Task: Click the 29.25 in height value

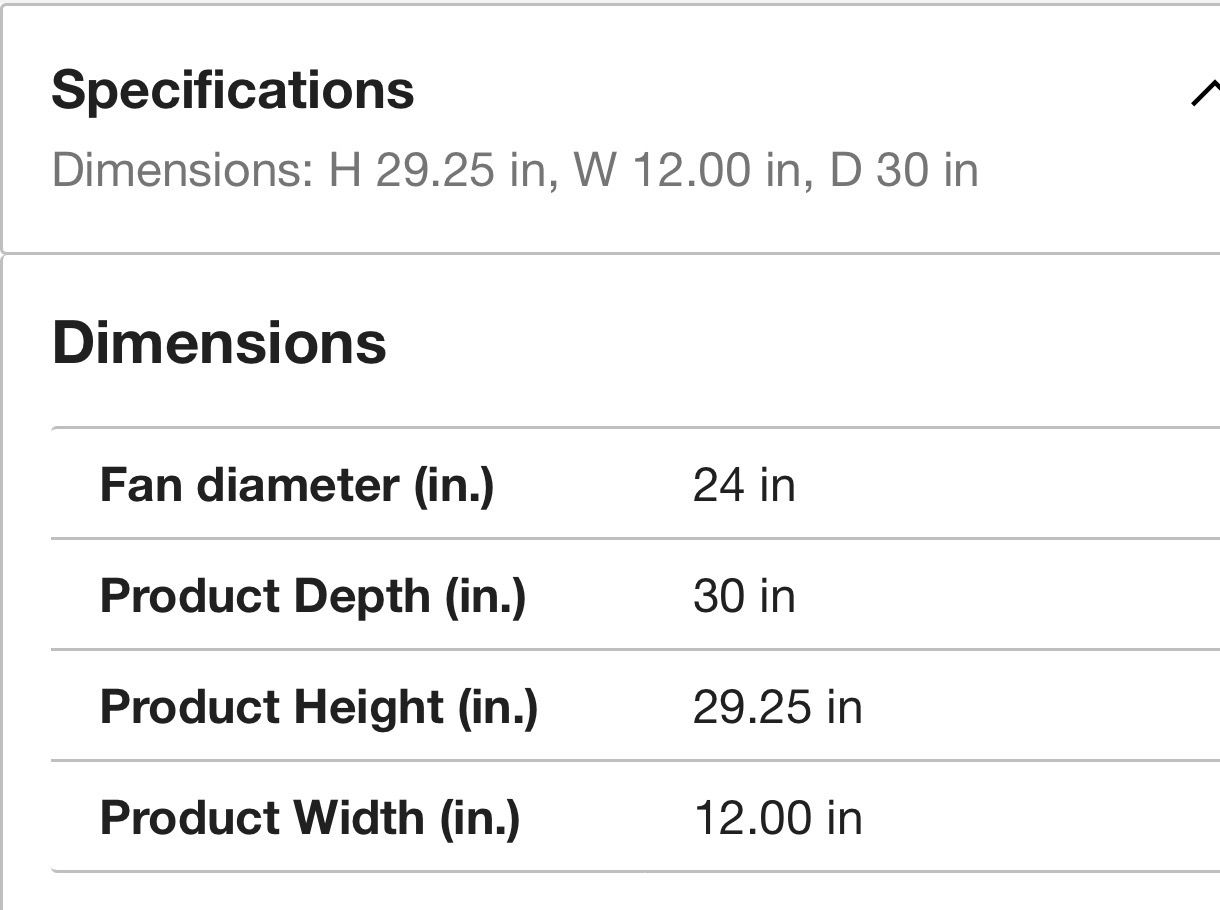Action: (x=776, y=707)
